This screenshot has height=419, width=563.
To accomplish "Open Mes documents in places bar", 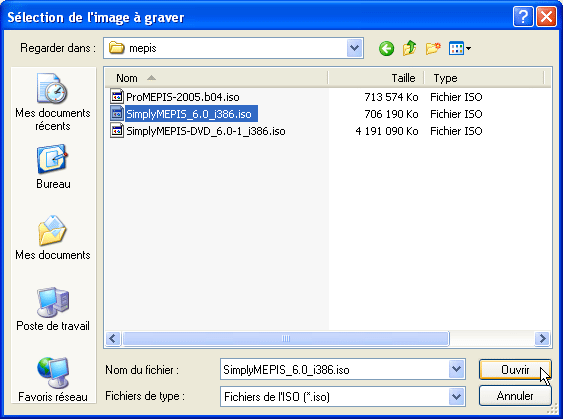I will point(53,238).
